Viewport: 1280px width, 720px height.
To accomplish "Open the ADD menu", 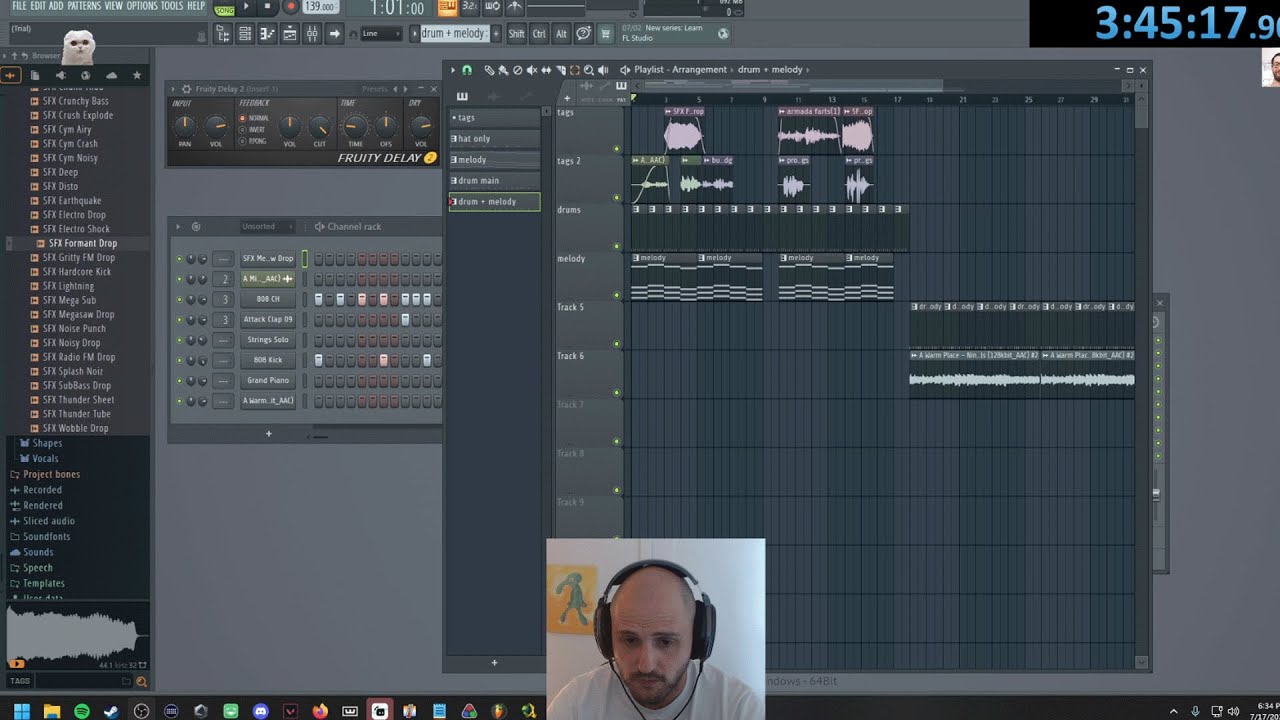I will tap(56, 6).
